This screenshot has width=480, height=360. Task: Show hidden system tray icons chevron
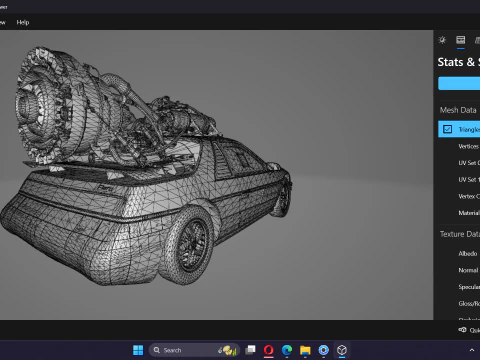tap(472, 350)
